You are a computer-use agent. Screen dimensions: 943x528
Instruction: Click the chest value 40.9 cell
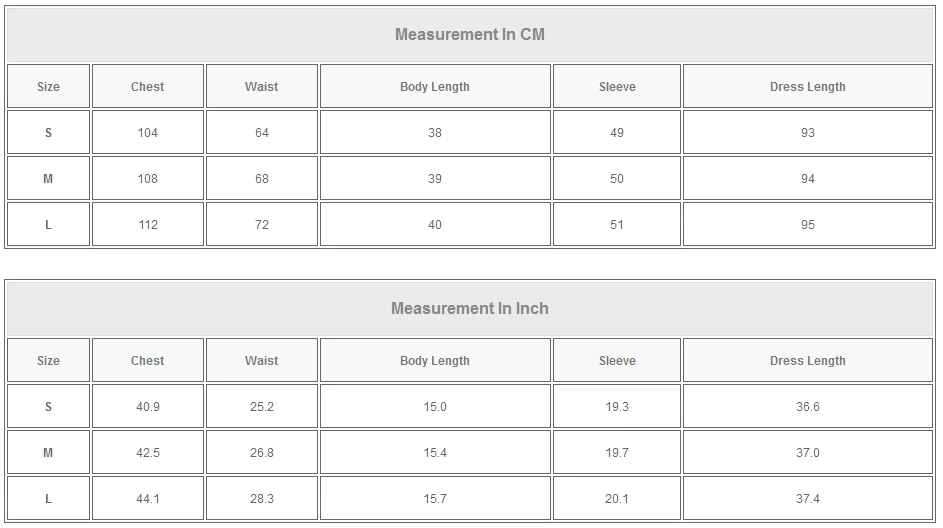tap(148, 407)
